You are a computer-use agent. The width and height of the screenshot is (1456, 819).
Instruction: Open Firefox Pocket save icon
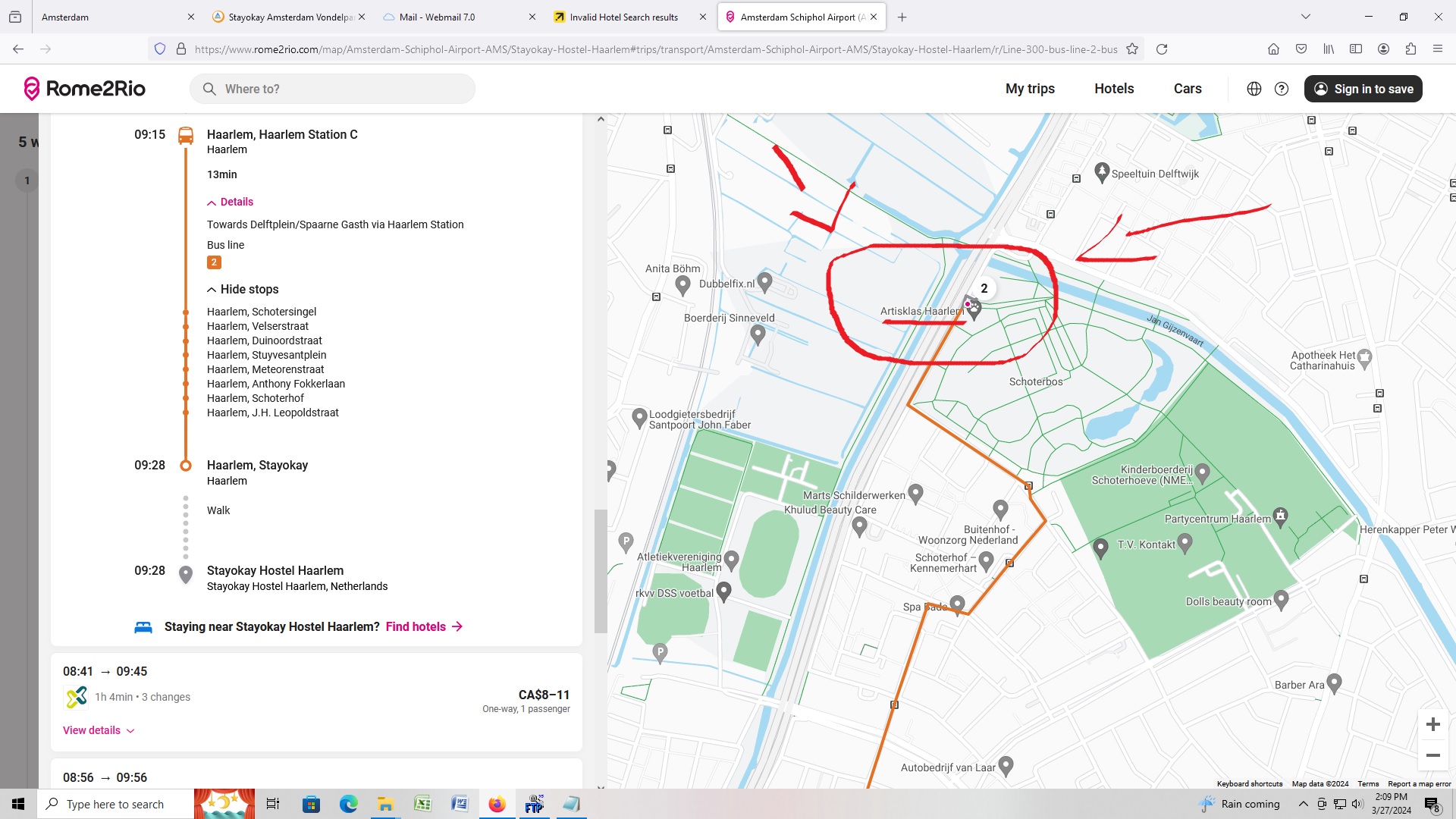point(1301,49)
